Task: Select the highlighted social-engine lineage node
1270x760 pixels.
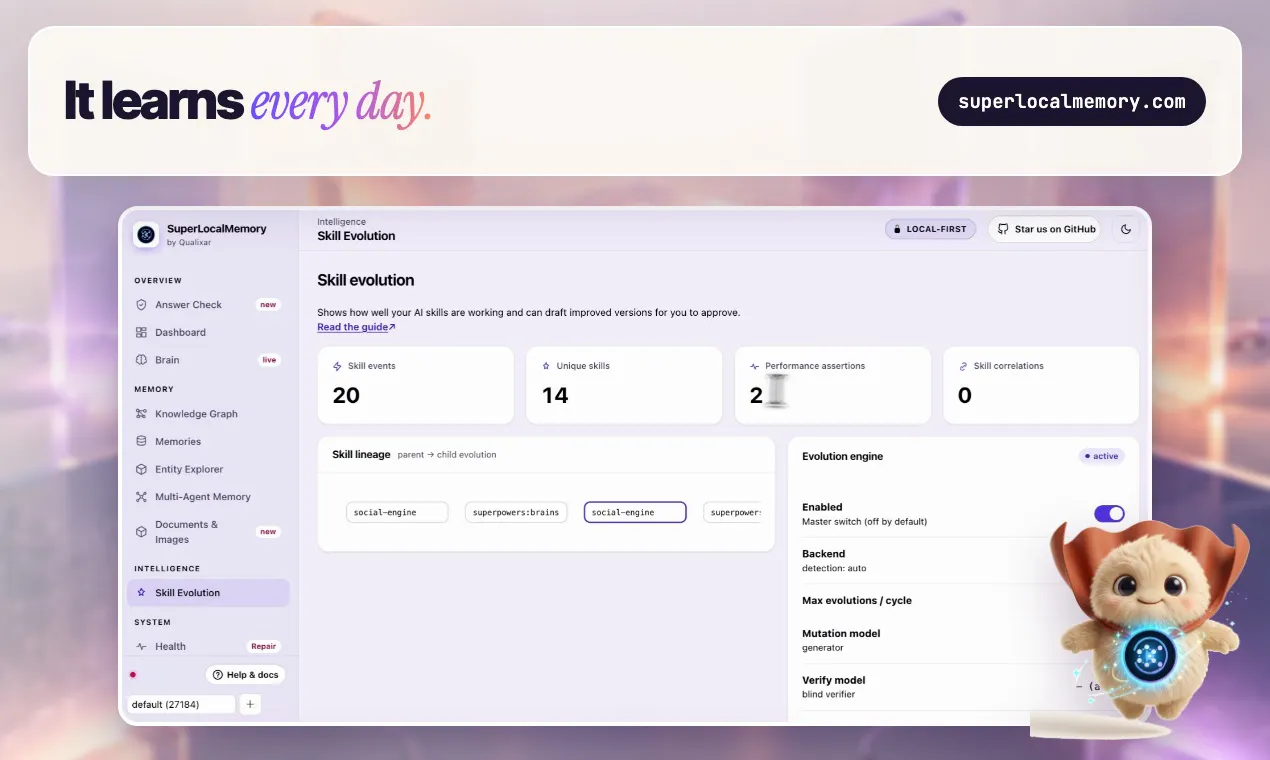Action: click(x=635, y=512)
